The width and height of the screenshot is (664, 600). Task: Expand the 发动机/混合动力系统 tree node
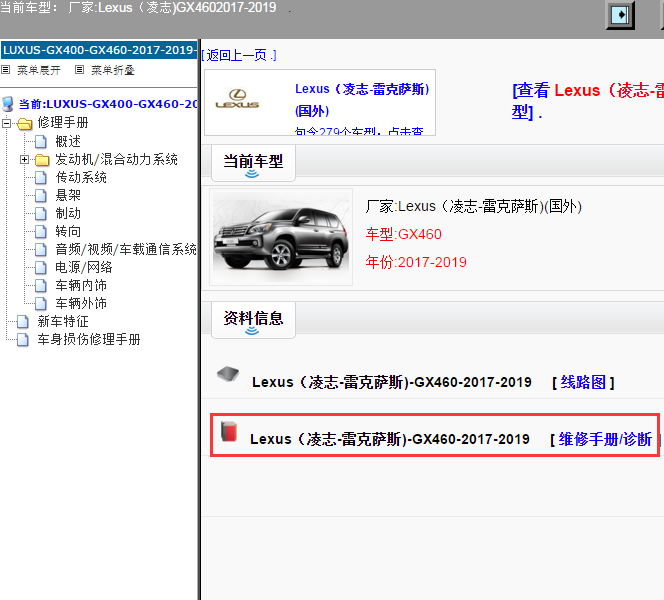point(24,160)
